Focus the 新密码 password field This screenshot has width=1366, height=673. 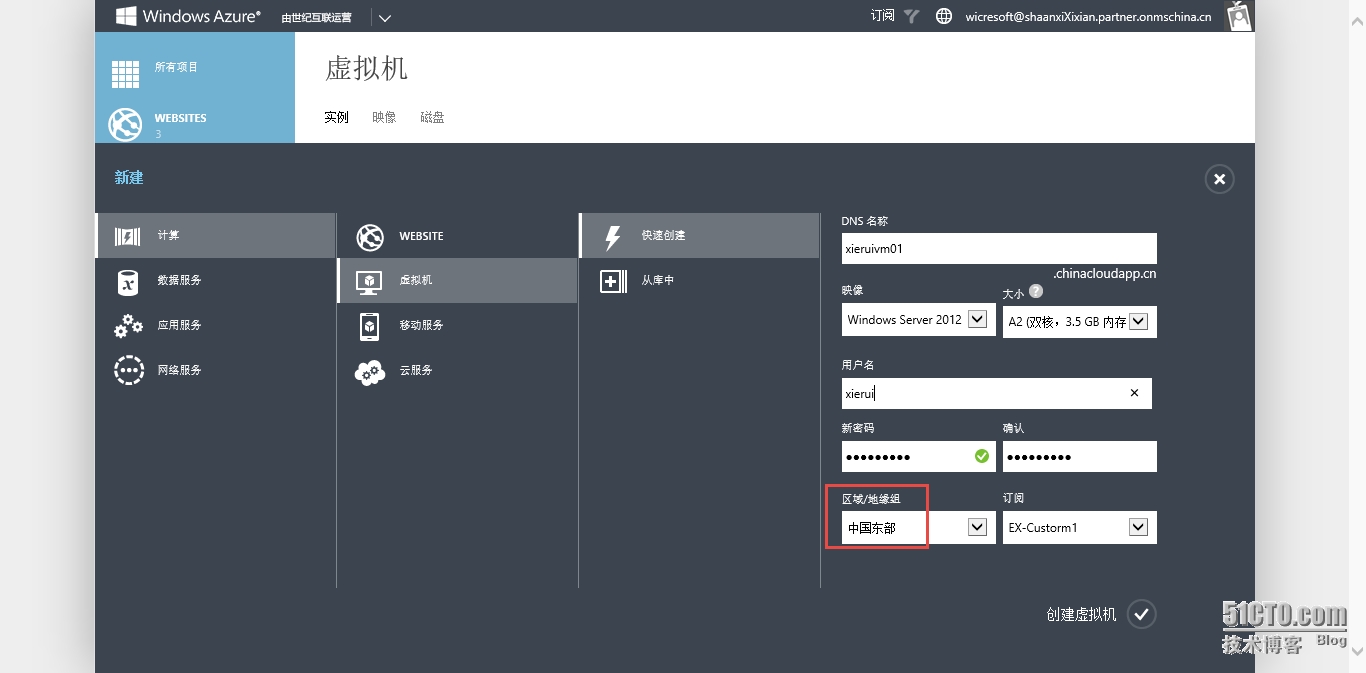coord(919,457)
